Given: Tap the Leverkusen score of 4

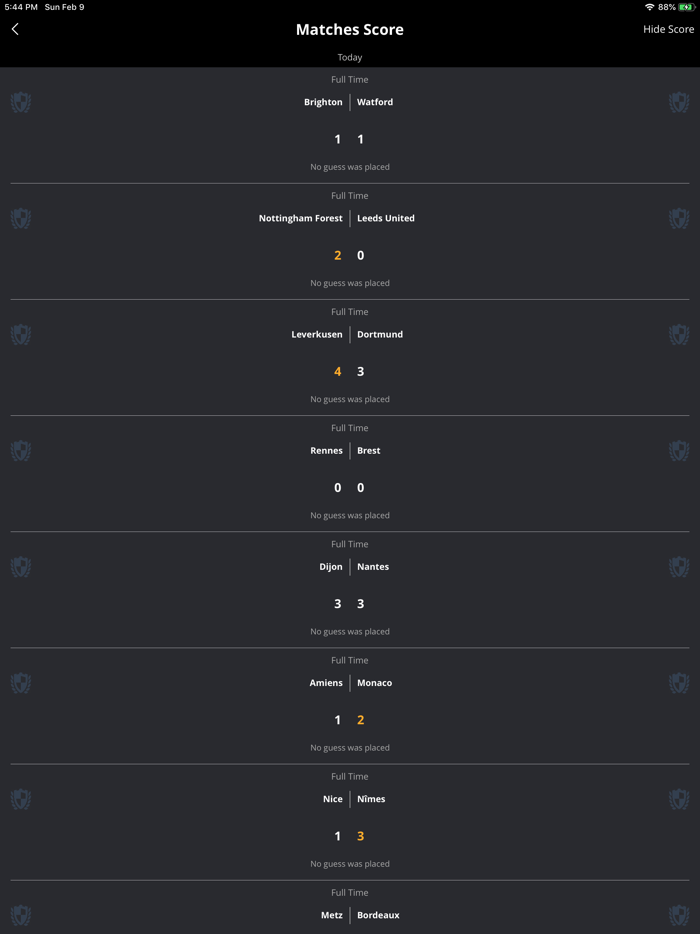Looking at the screenshot, I should point(337,371).
